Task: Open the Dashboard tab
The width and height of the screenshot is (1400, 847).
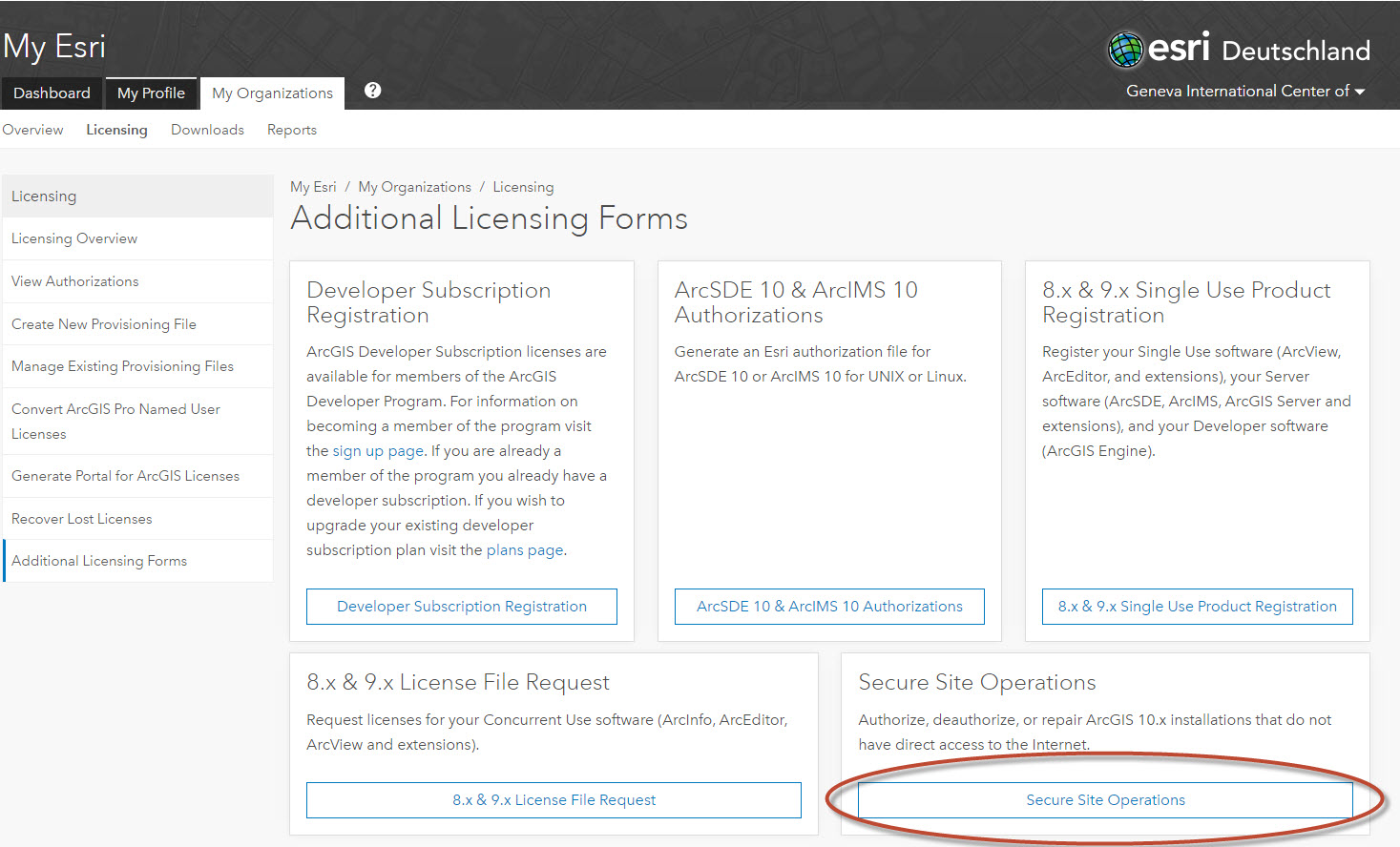Action: pyautogui.click(x=52, y=93)
